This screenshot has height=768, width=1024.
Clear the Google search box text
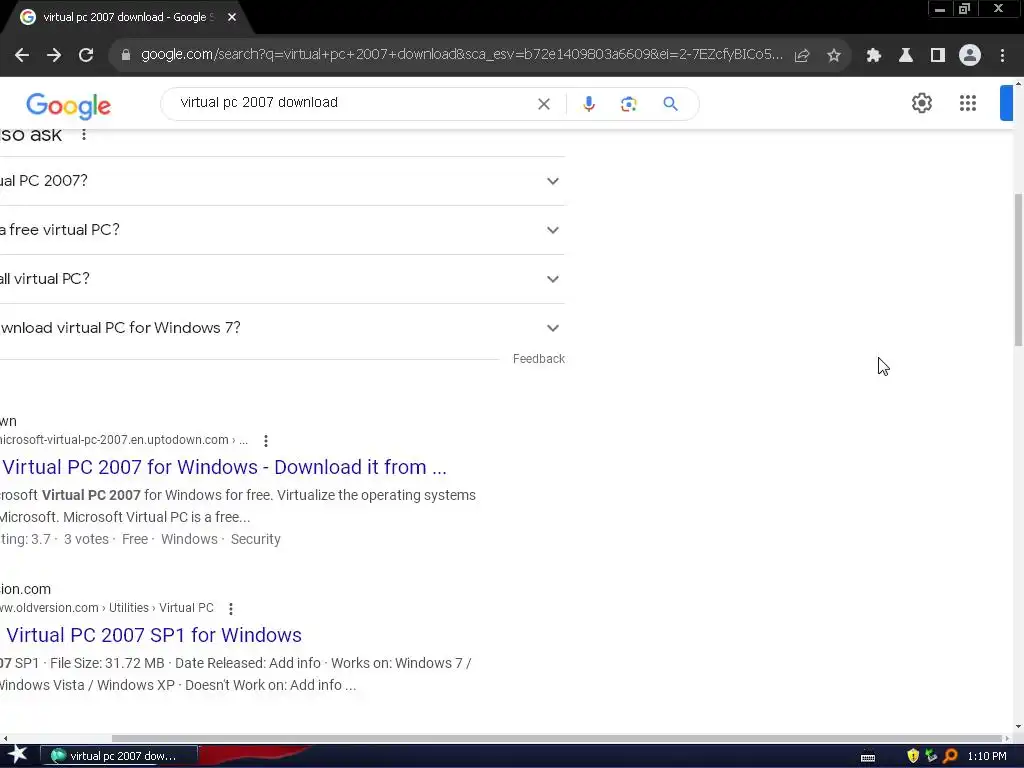[543, 104]
